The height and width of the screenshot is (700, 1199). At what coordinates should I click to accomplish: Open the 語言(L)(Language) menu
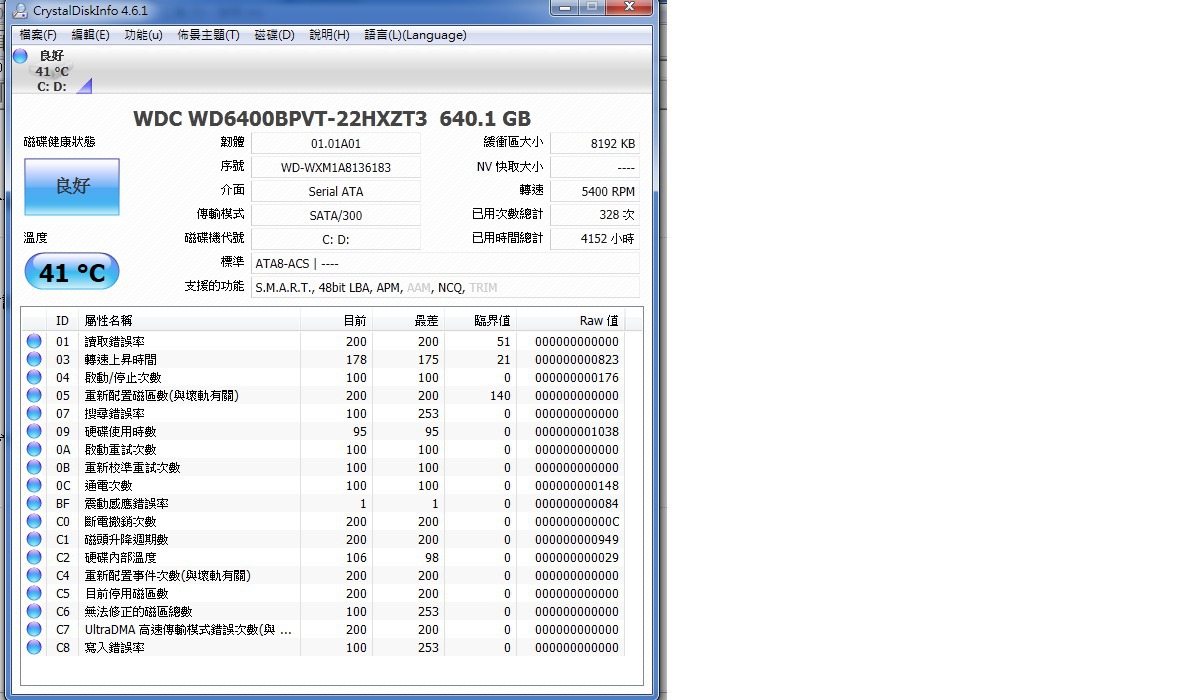[x=415, y=35]
